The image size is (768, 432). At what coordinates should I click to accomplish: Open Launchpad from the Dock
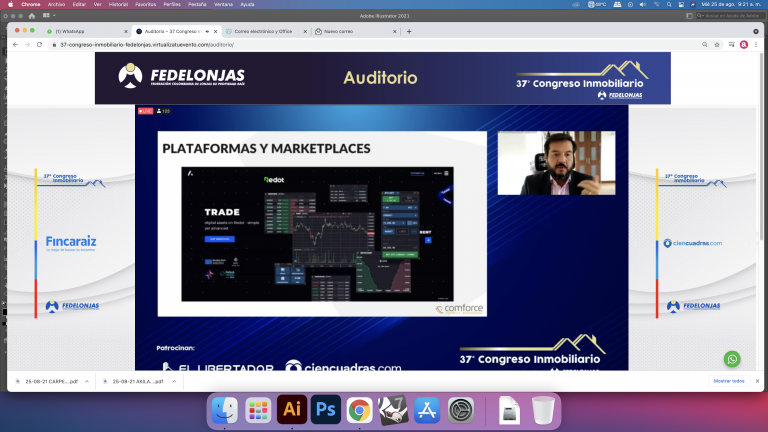[258, 409]
